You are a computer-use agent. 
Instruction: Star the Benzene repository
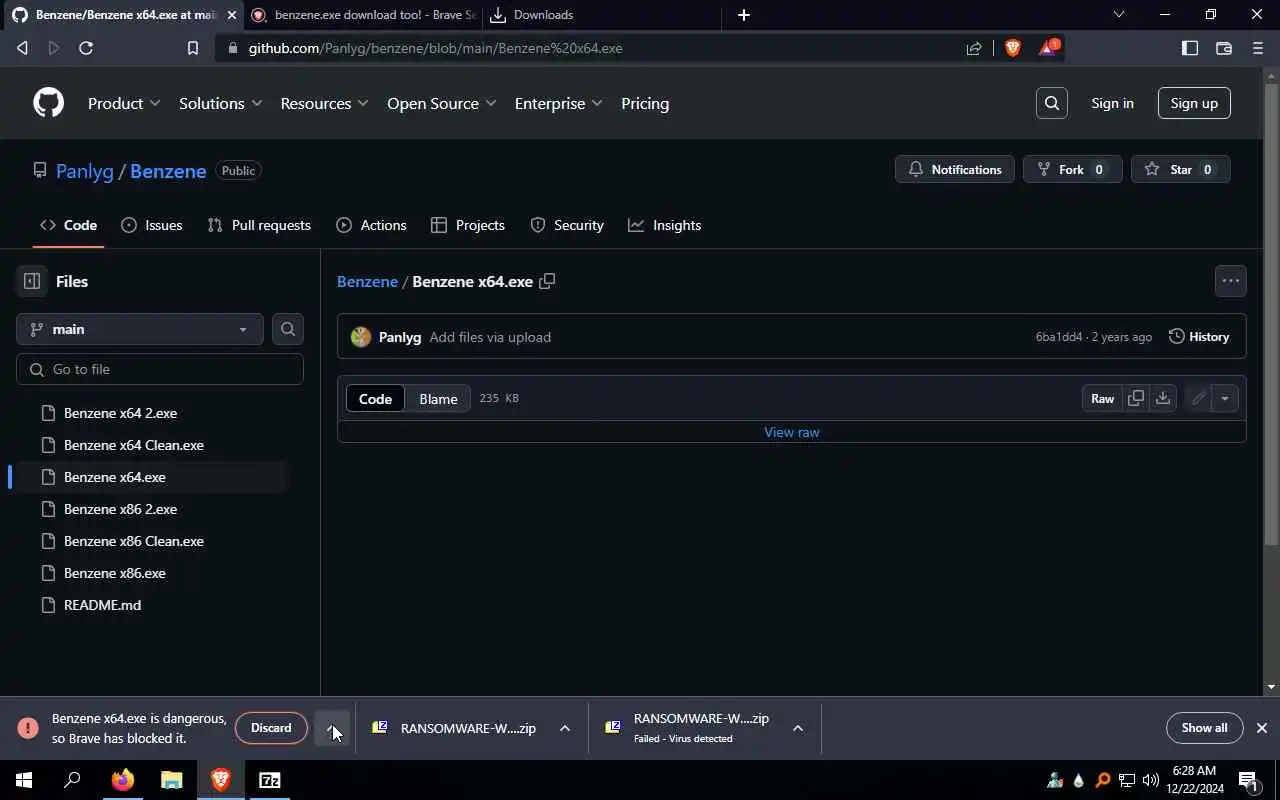(1181, 169)
